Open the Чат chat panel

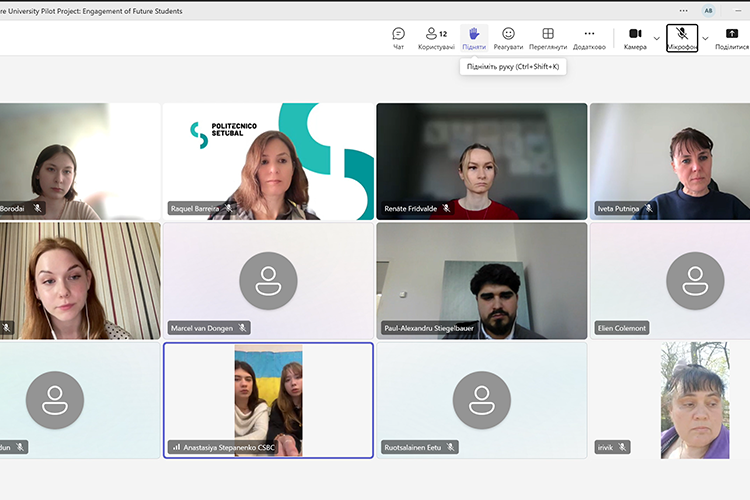(x=399, y=38)
